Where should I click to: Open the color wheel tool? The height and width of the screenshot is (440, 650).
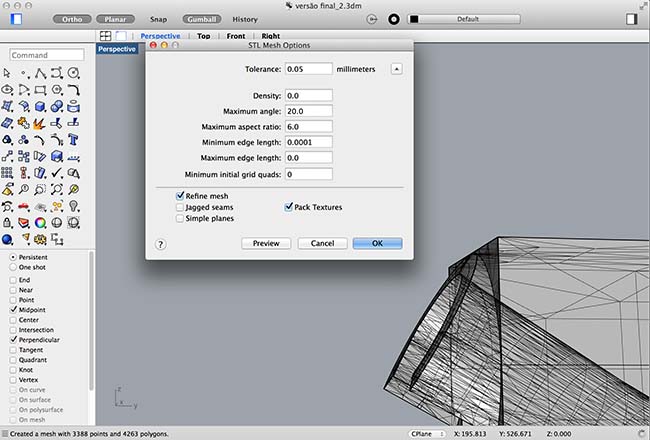click(40, 223)
